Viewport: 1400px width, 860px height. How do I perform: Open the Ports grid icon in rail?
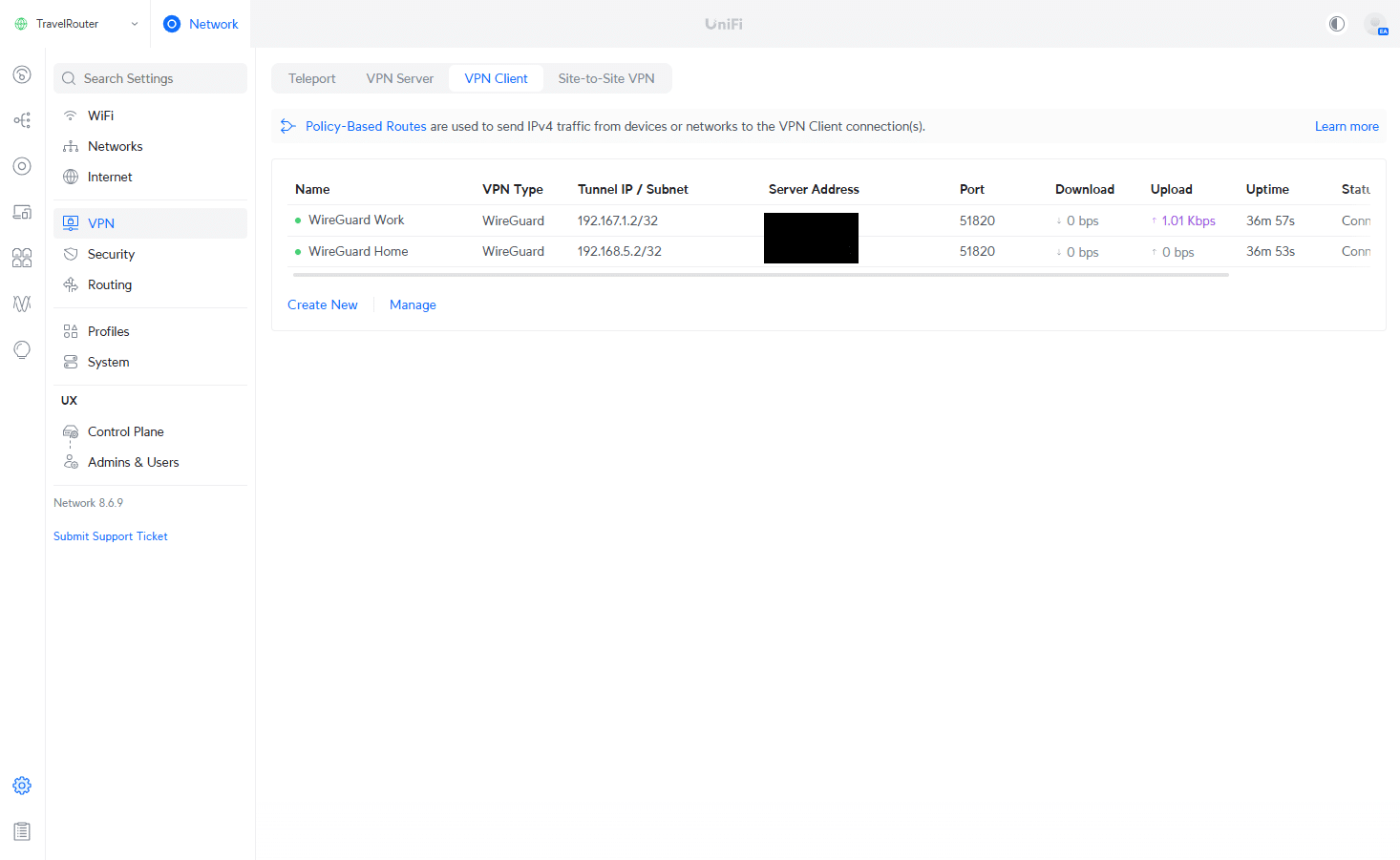tap(22, 258)
